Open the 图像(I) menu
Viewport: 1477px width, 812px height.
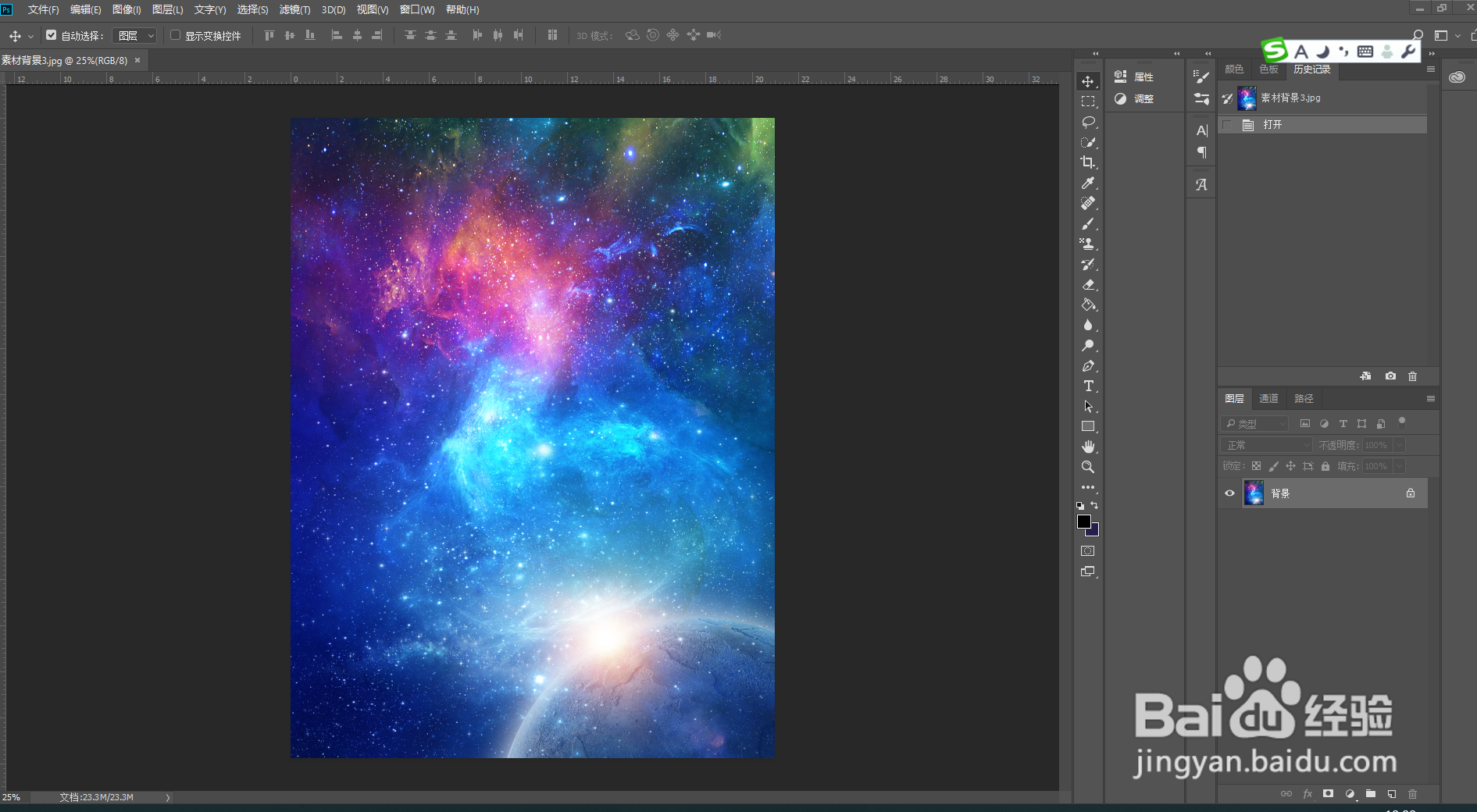[x=127, y=9]
